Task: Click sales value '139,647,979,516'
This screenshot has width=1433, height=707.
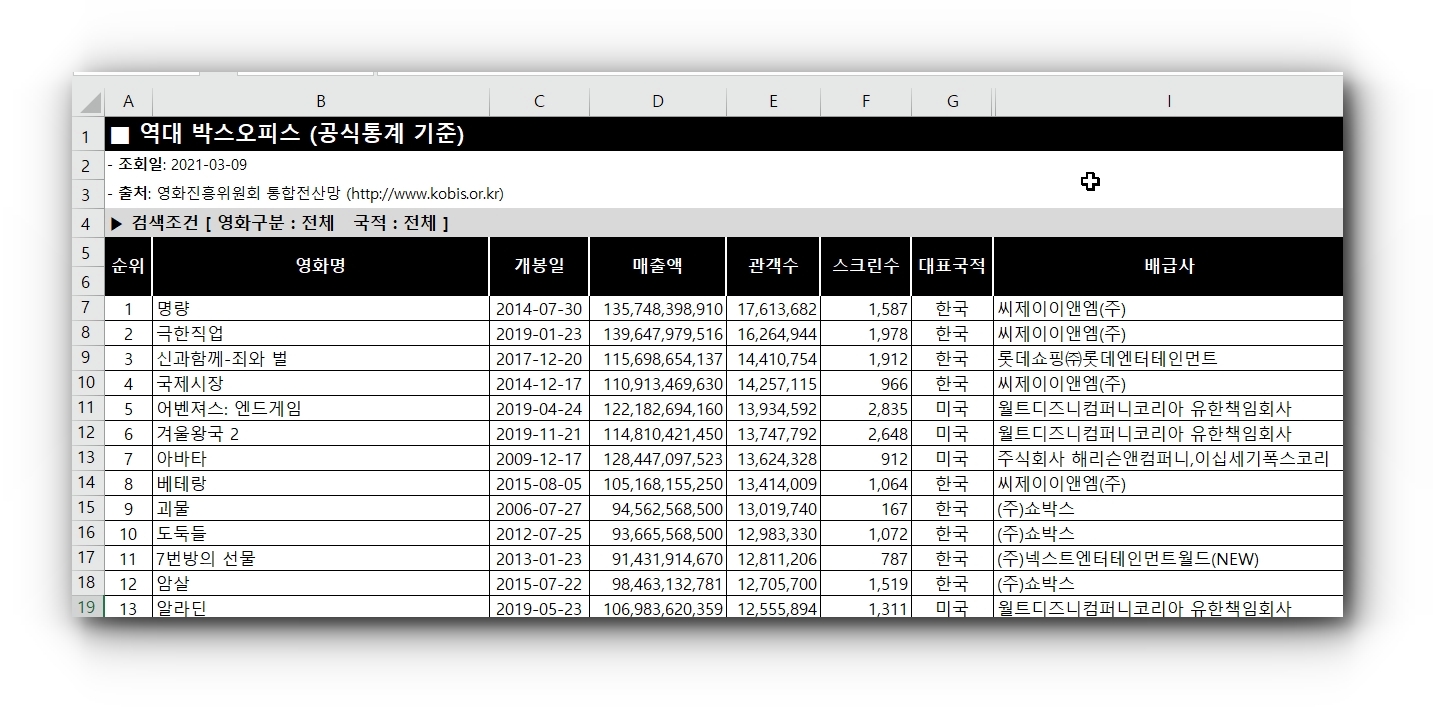Action: tap(658, 333)
